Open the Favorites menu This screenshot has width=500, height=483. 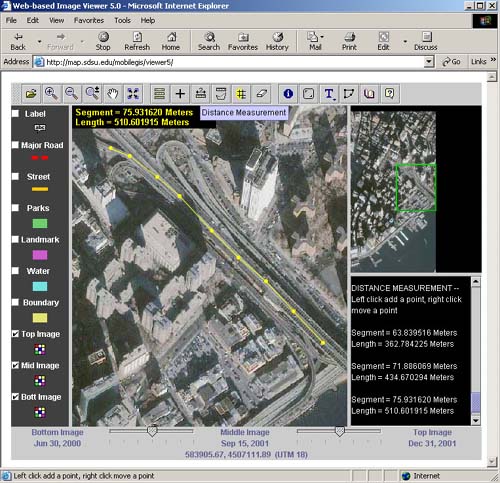(89, 20)
